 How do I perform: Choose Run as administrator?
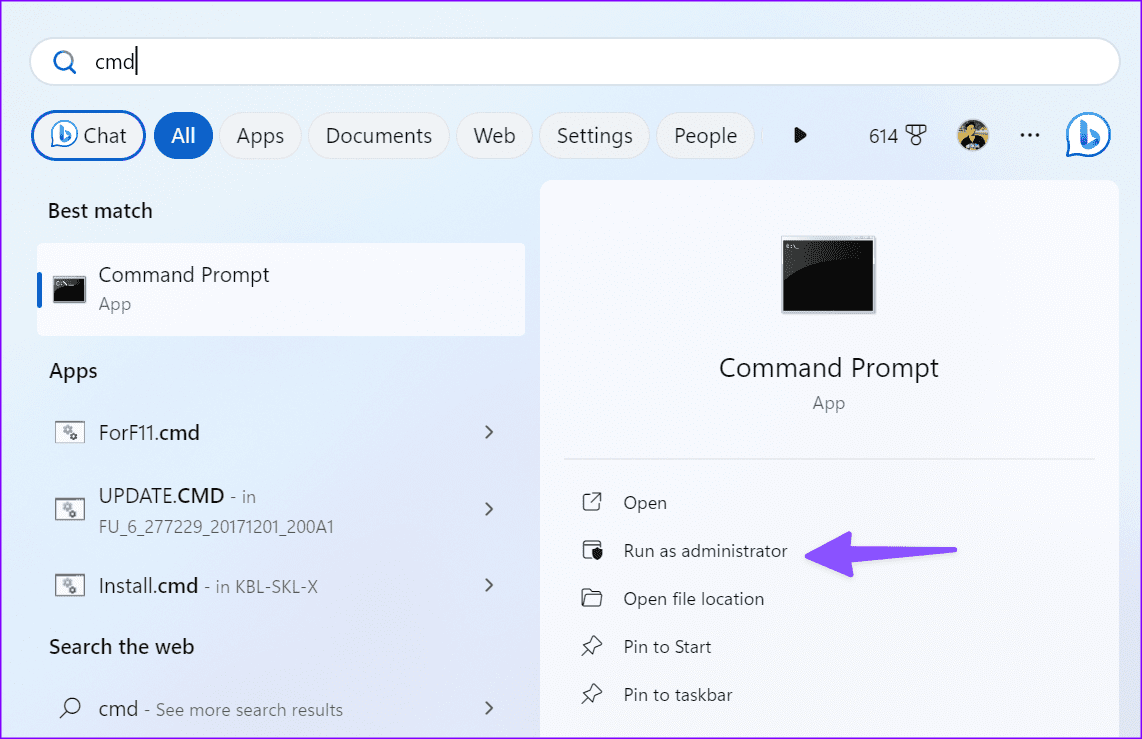pos(705,551)
